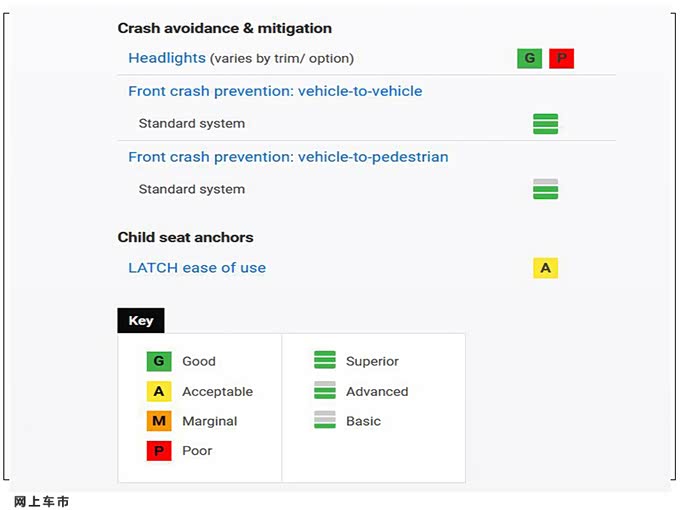Click the Crash avoidance & mitigation heading

point(224,28)
